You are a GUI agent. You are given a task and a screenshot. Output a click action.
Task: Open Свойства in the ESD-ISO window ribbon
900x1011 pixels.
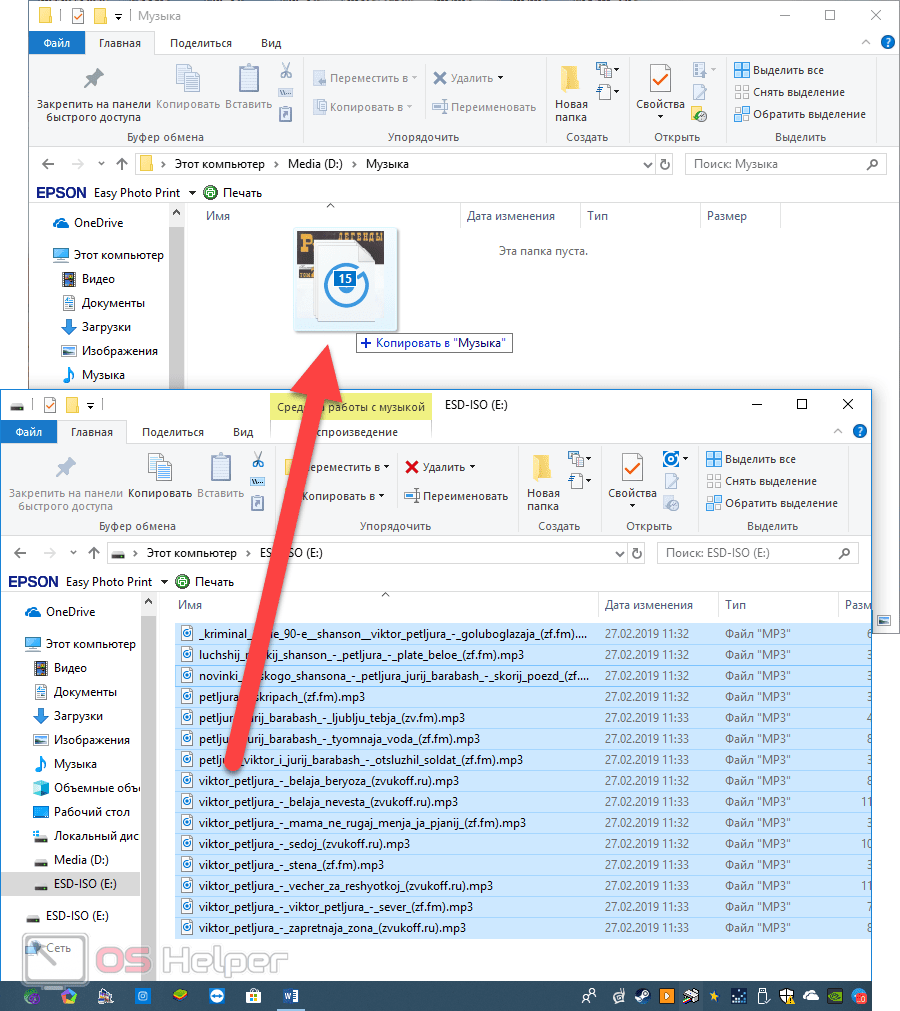click(632, 480)
